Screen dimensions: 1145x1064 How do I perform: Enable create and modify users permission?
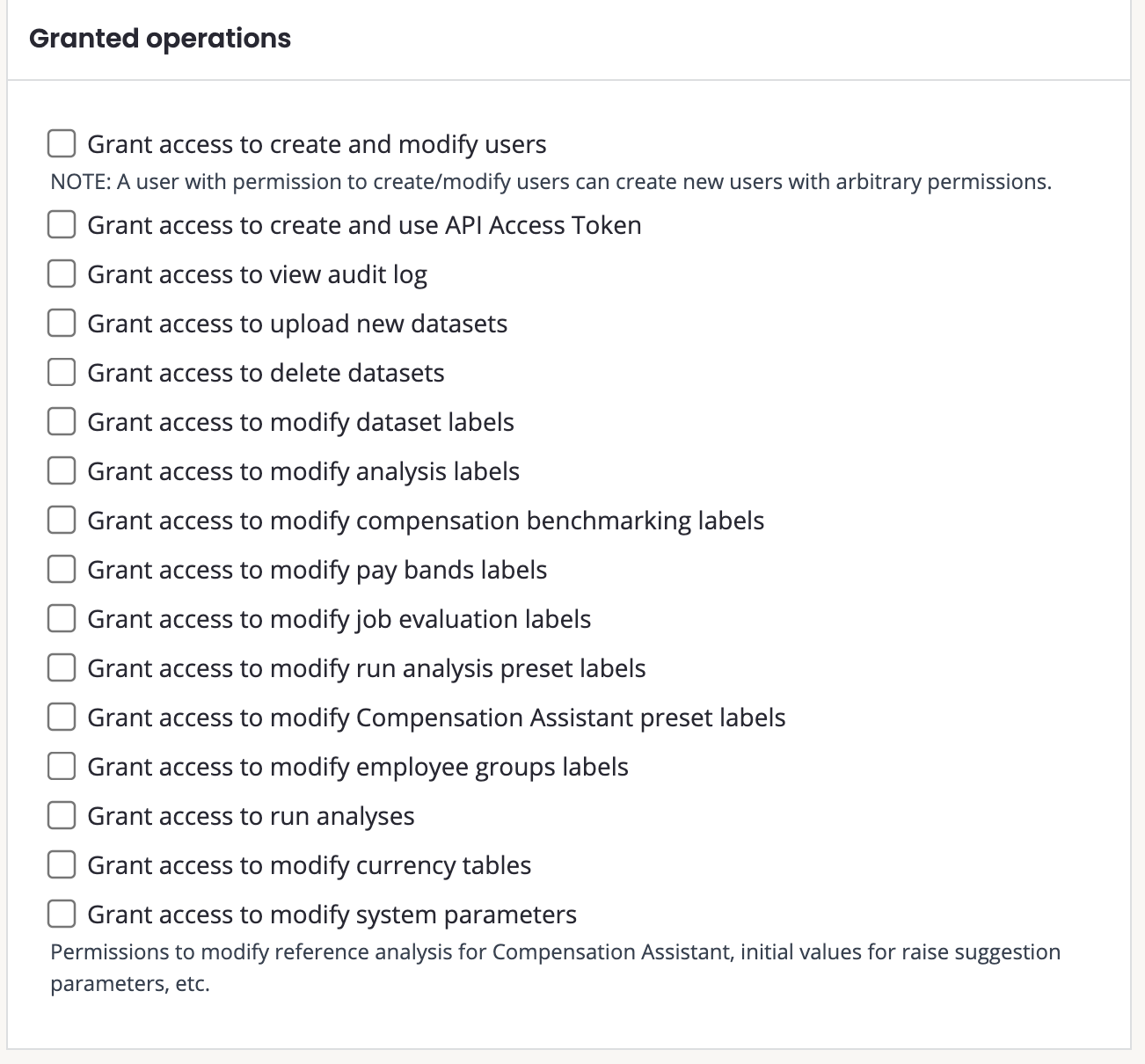[61, 143]
